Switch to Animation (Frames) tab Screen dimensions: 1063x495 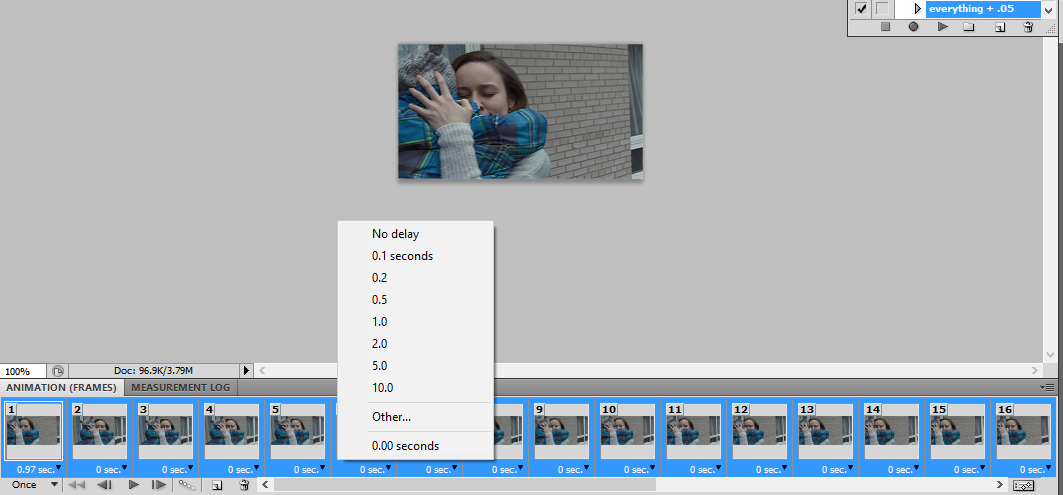point(62,388)
